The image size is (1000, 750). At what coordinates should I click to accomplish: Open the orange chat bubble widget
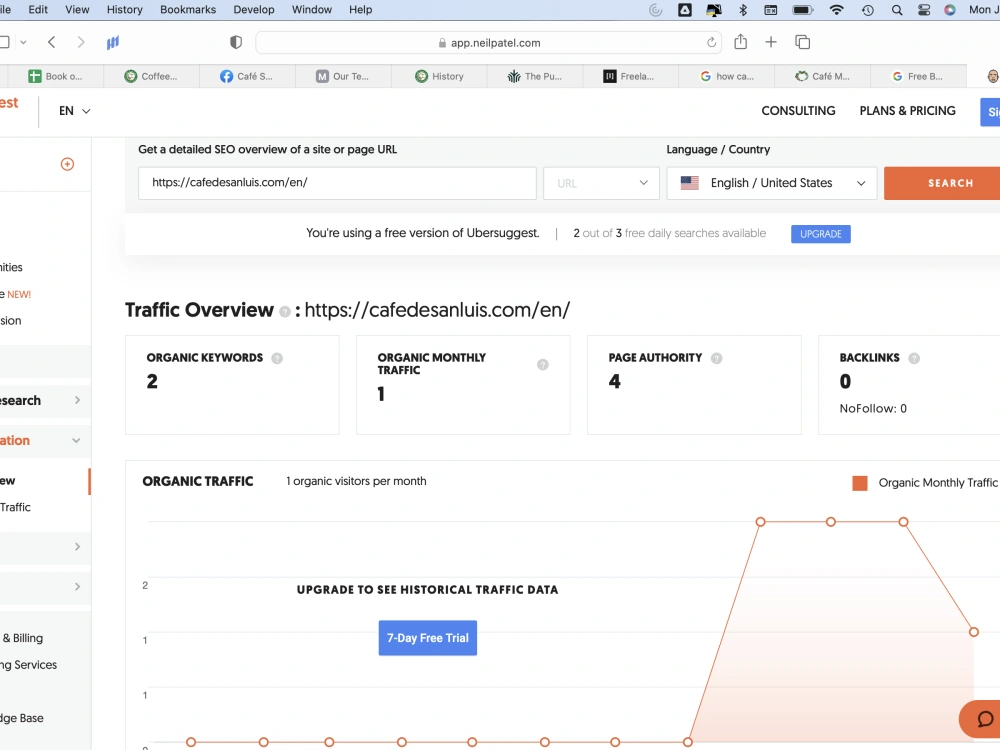[982, 719]
